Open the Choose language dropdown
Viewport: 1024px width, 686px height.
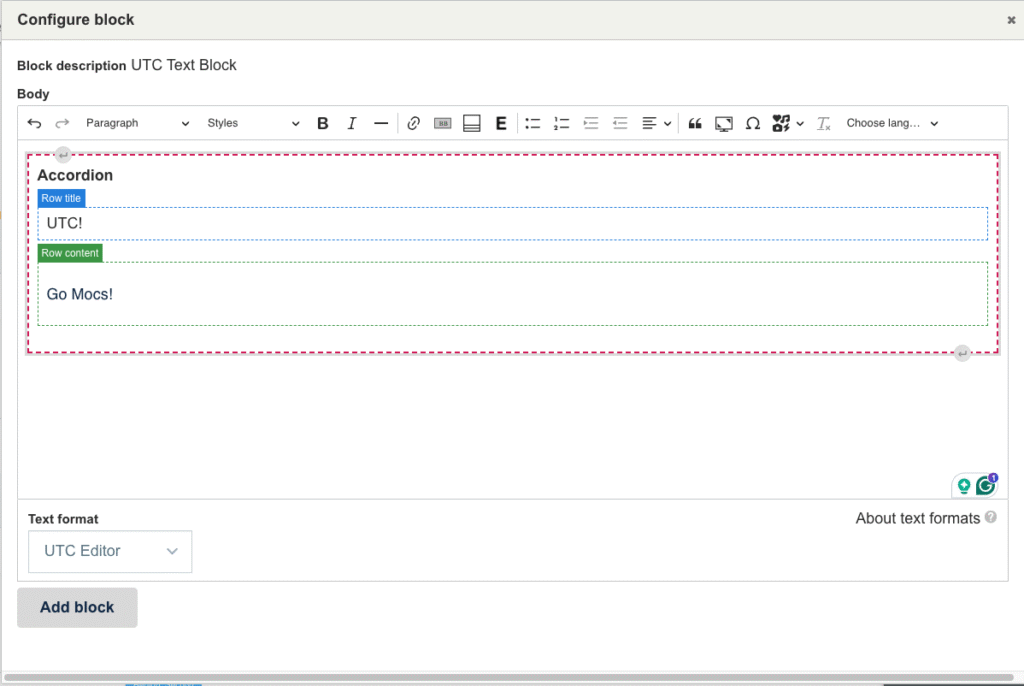(892, 123)
